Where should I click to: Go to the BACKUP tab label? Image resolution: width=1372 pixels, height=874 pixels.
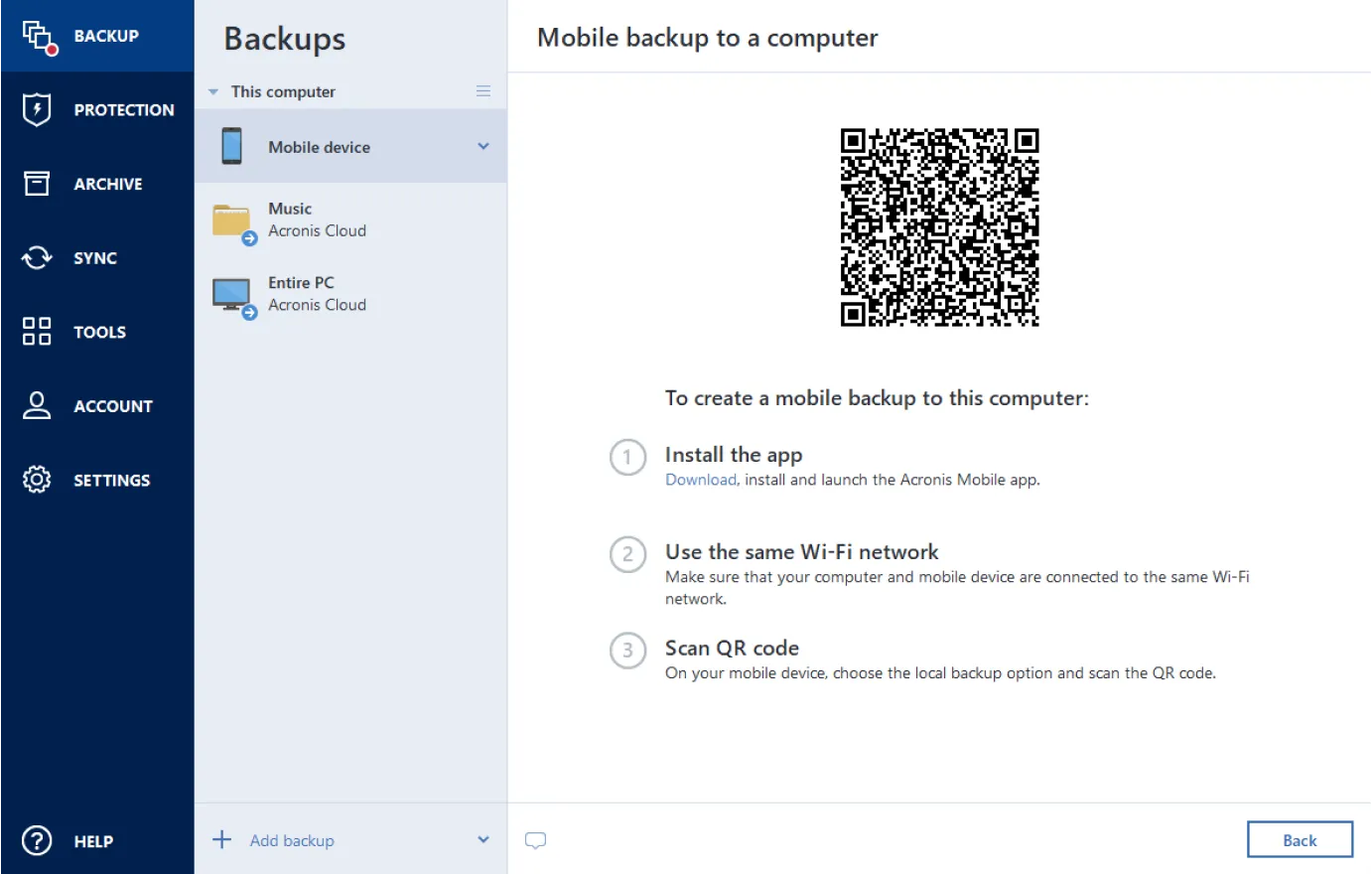pos(106,36)
